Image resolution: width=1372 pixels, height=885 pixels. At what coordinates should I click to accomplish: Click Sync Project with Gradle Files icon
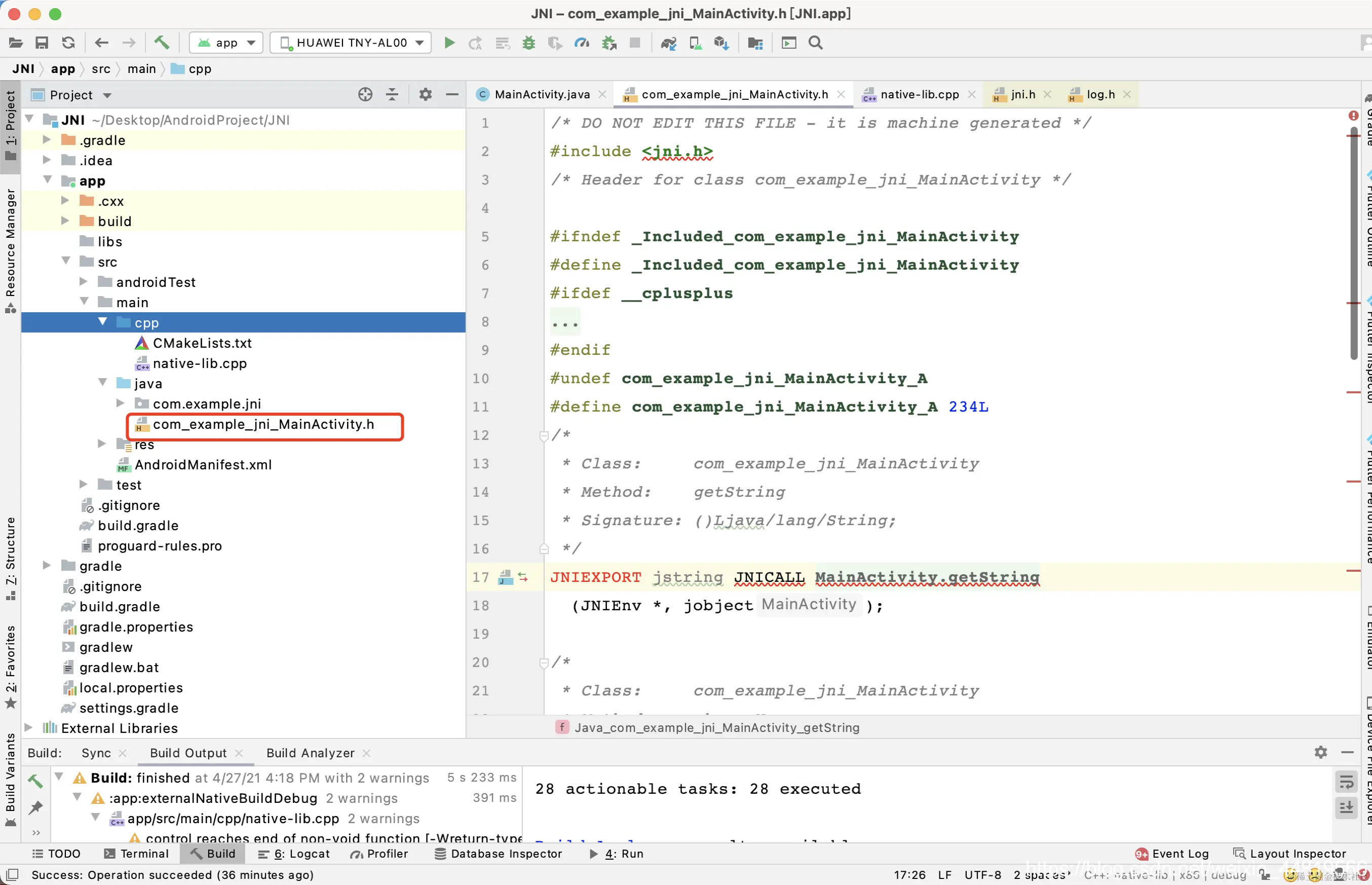(668, 43)
